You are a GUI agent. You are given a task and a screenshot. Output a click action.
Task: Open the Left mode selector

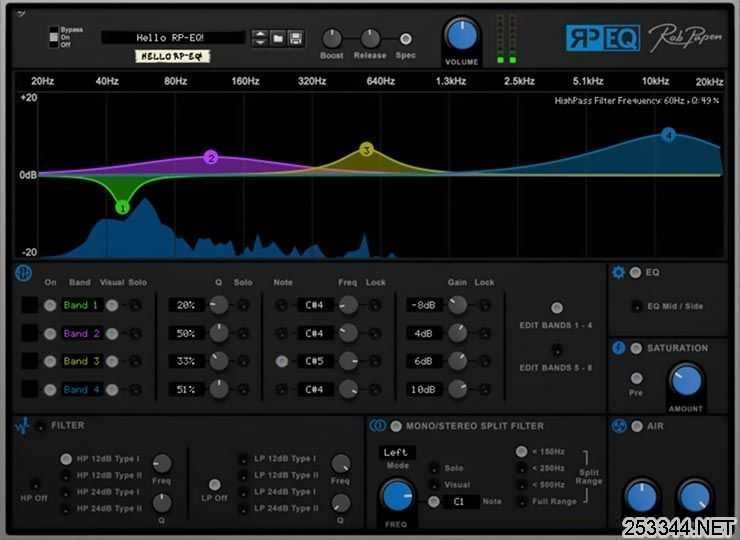(396, 452)
